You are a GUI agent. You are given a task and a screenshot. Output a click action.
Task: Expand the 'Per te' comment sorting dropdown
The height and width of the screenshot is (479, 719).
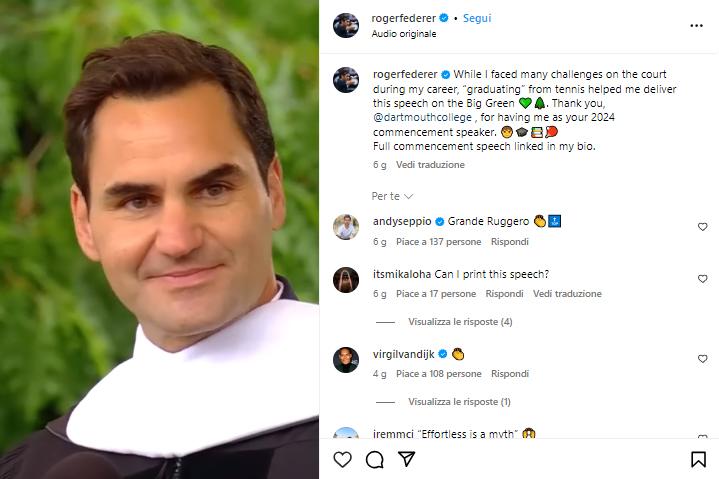pos(392,196)
